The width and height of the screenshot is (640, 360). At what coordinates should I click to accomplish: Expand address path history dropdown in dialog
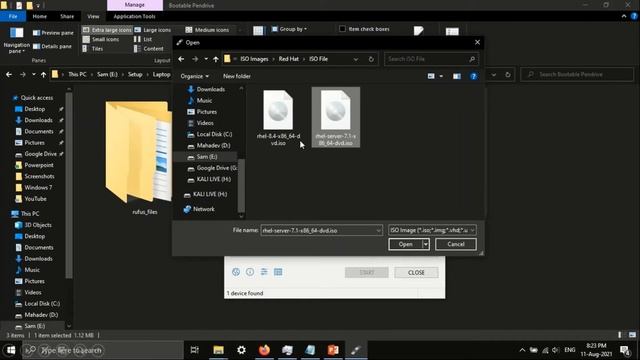point(356,59)
